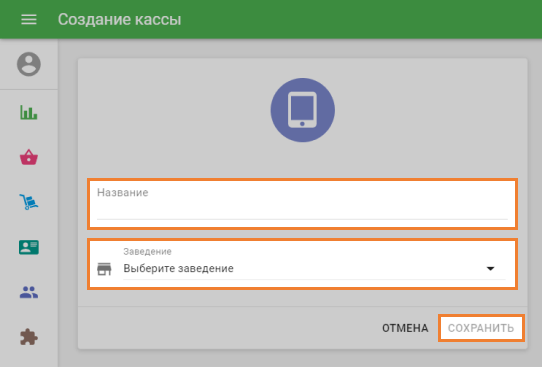Click the ОТМЕНА button
This screenshot has width=542, height=367.
(x=405, y=328)
